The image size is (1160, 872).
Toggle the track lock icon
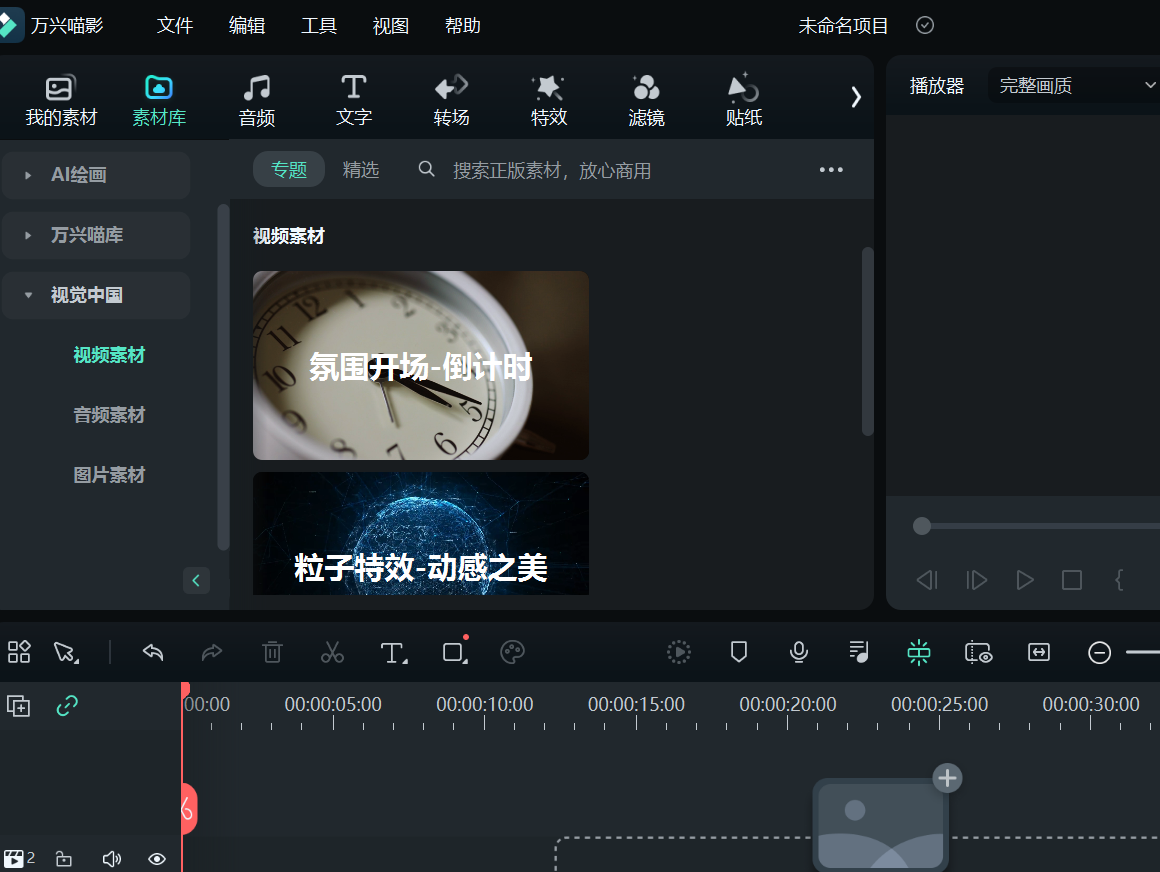tap(64, 858)
